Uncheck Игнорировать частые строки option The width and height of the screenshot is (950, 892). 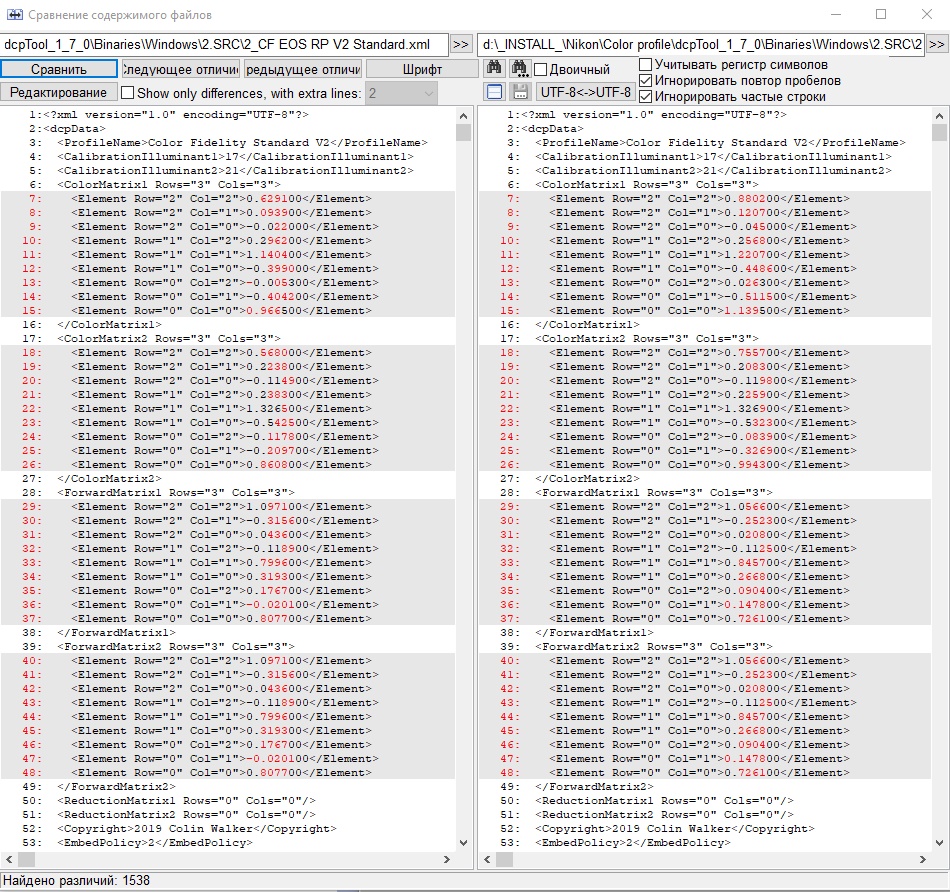646,97
